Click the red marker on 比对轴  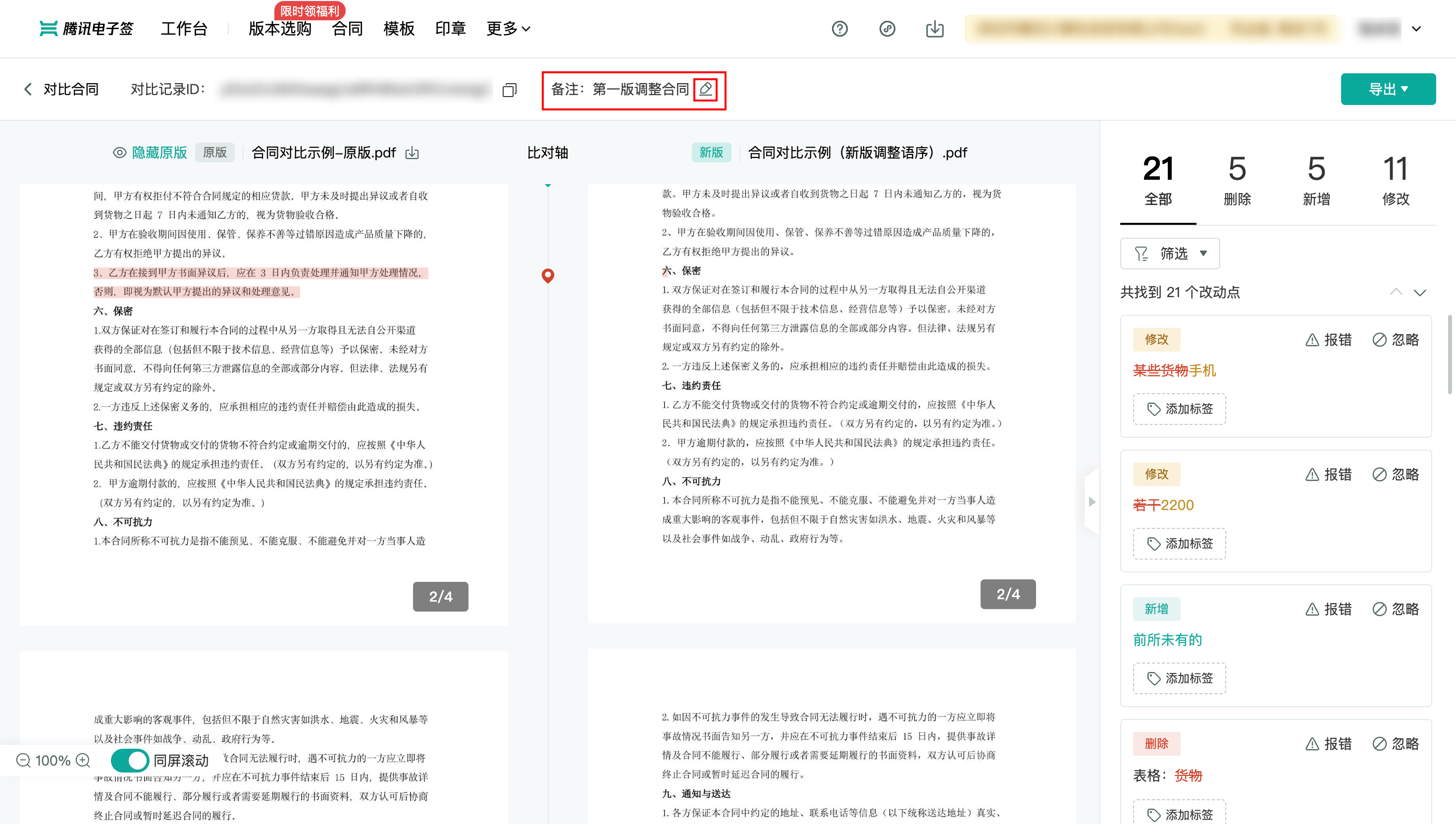(x=547, y=276)
